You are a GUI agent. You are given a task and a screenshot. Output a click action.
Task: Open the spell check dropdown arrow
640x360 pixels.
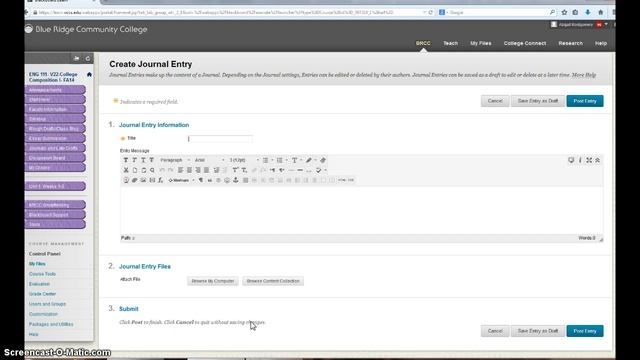point(325,170)
